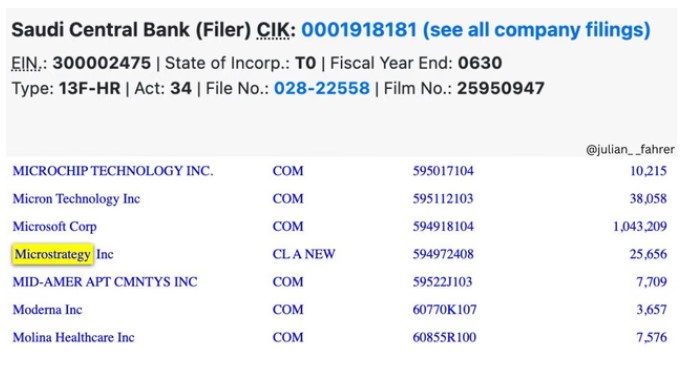Open CIK 0001918181 company filings link
The image size is (691, 366).
coord(476,30)
